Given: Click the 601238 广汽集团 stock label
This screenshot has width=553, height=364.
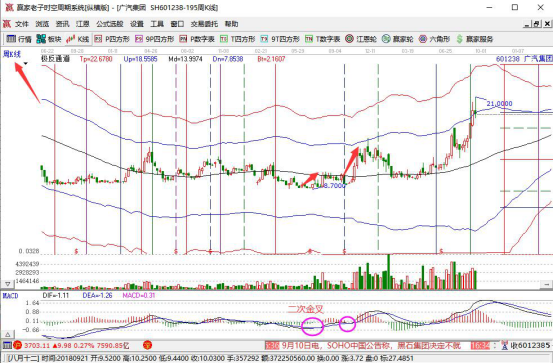Looking at the screenshot, I should click(x=524, y=59).
